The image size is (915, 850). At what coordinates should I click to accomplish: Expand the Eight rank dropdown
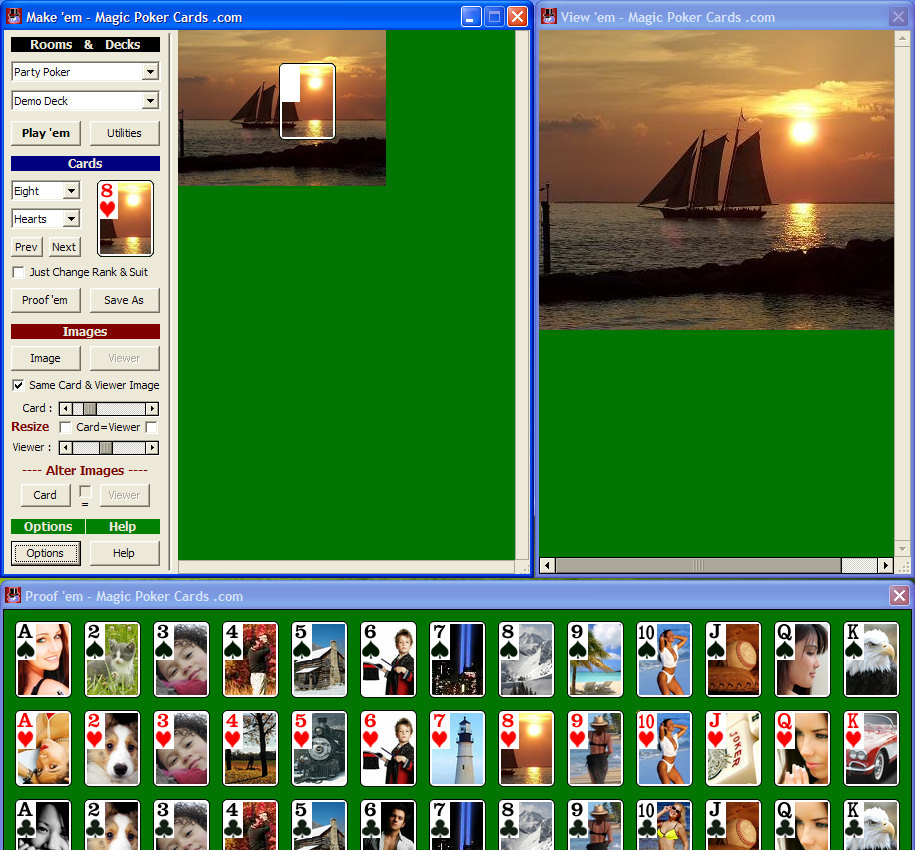[x=71, y=191]
